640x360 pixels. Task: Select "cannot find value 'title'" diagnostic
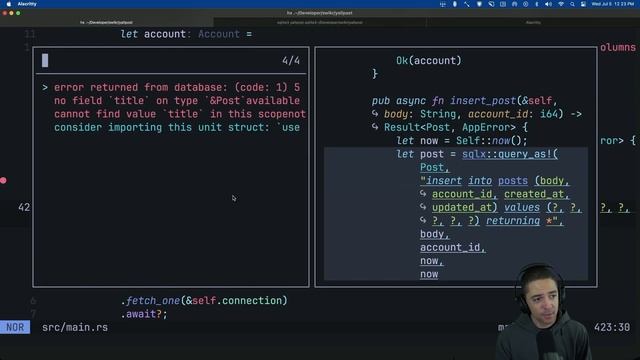coord(180,114)
